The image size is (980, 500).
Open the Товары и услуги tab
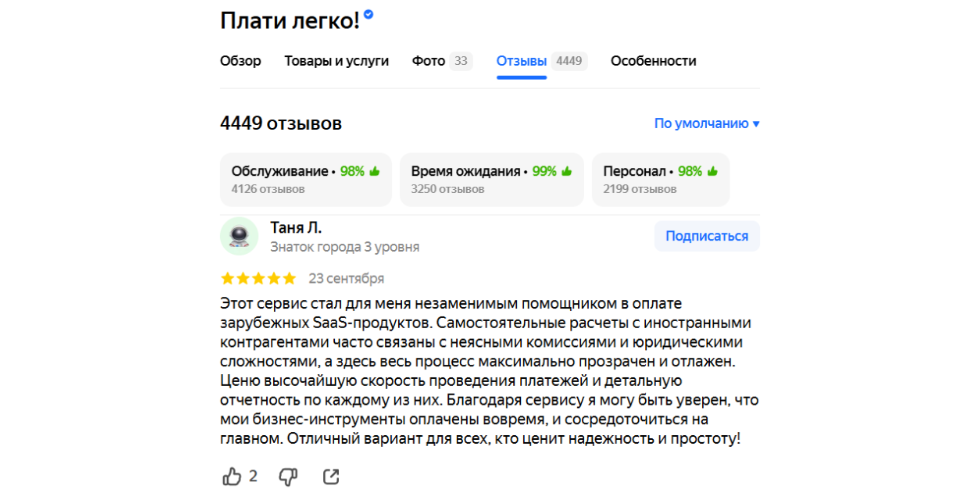pos(336,61)
